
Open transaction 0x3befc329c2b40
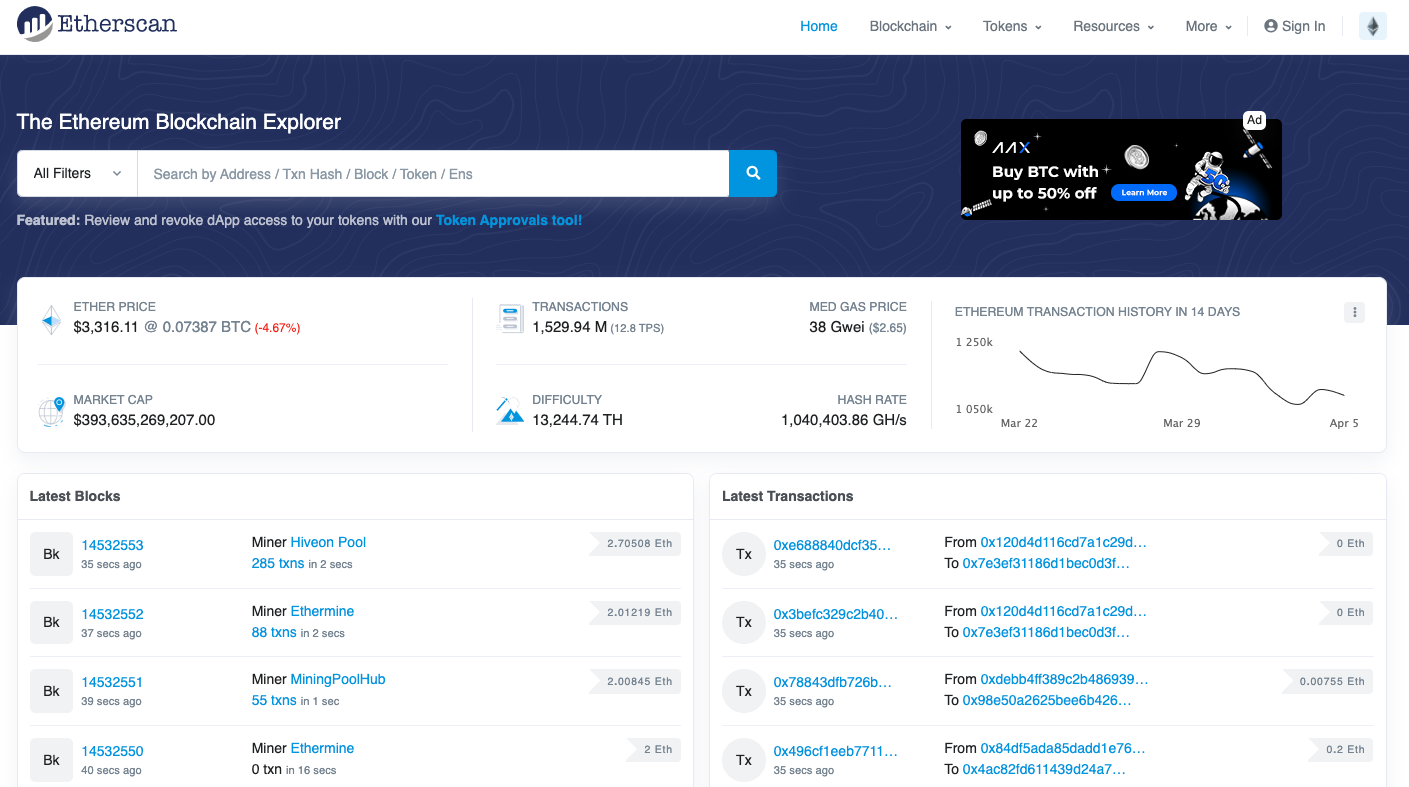click(x=835, y=614)
